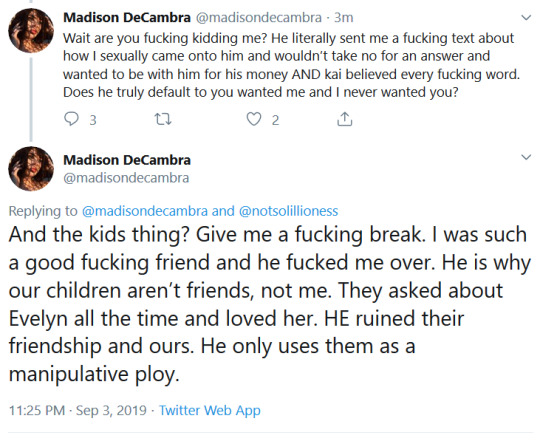Open Madison DeCambra's avatar on the first tweet
This screenshot has width=540, height=441.
[x=31, y=31]
